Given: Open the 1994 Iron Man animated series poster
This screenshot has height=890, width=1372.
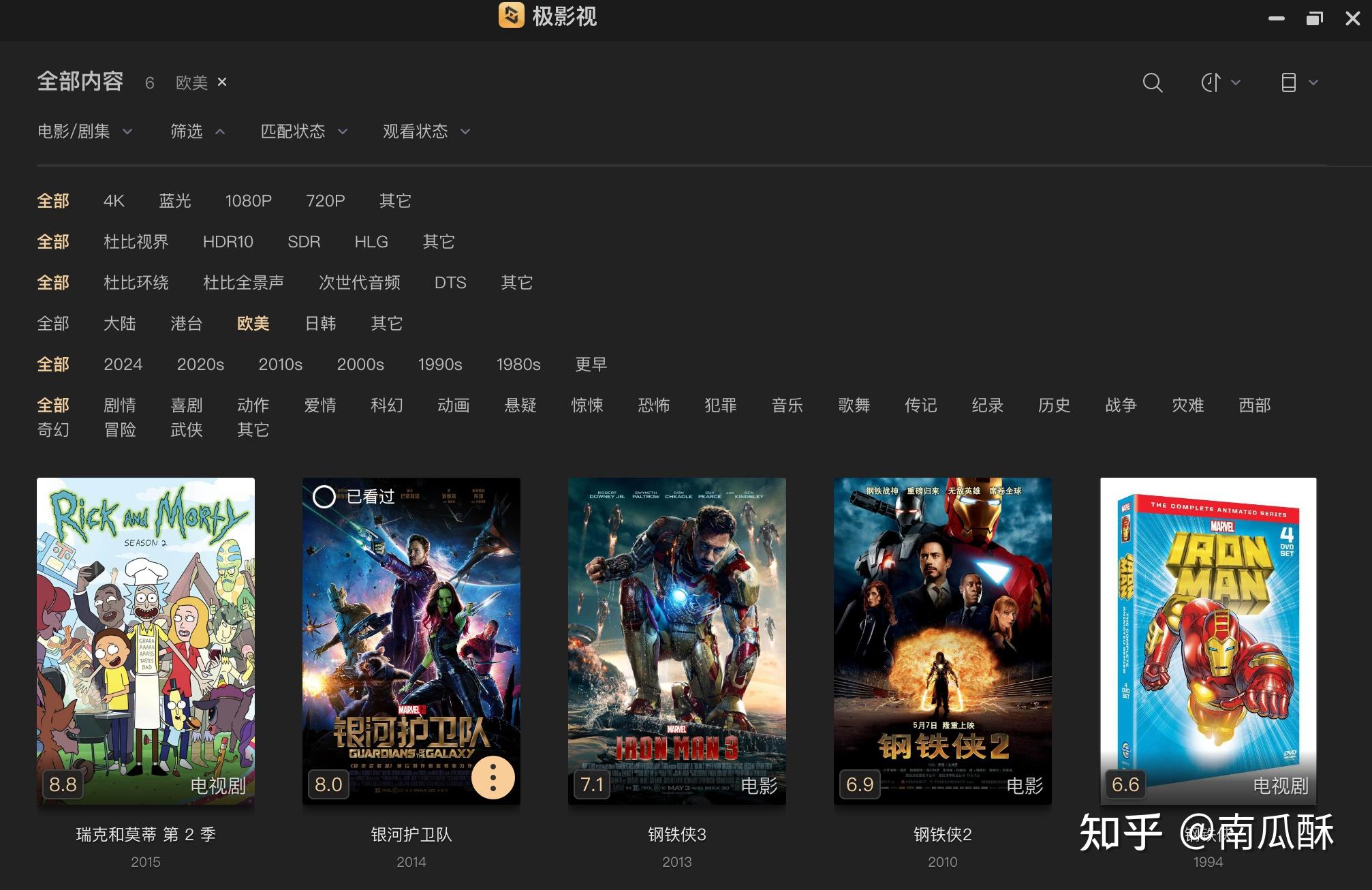Looking at the screenshot, I should pyautogui.click(x=1209, y=641).
